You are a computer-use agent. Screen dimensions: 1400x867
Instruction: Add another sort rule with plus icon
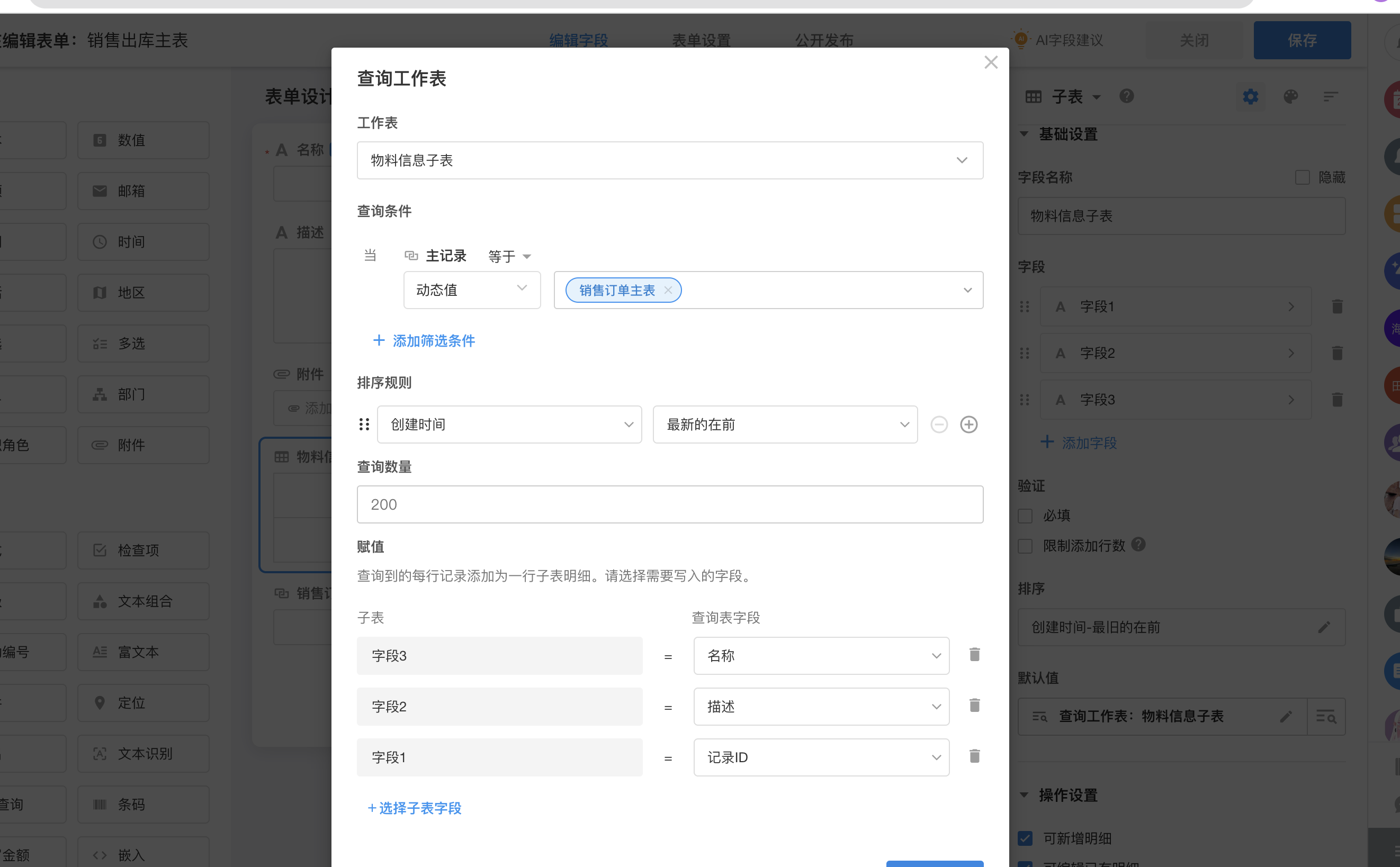click(968, 425)
